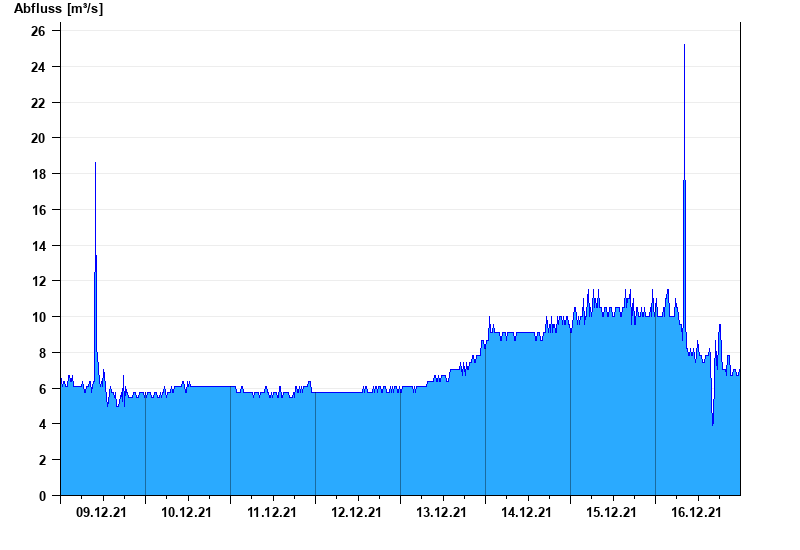Click the y-axis value 6

click(x=42, y=389)
